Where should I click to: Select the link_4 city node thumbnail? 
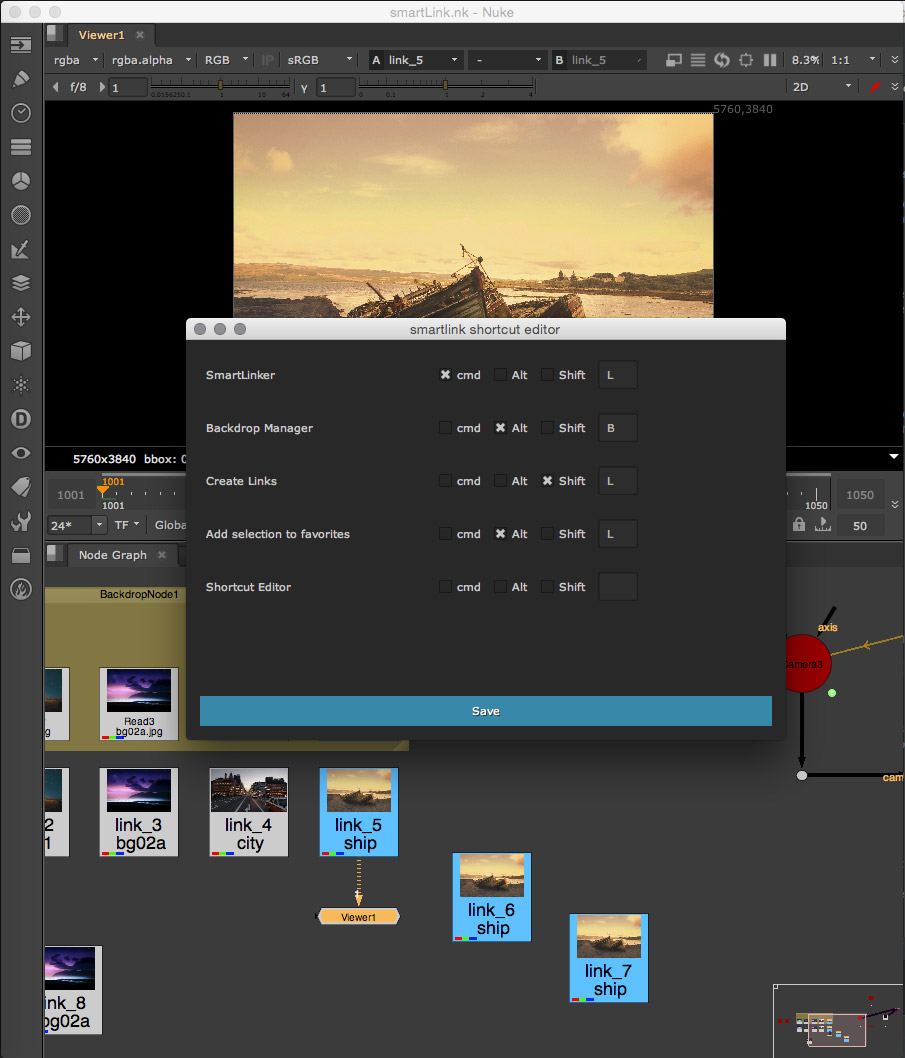249,790
